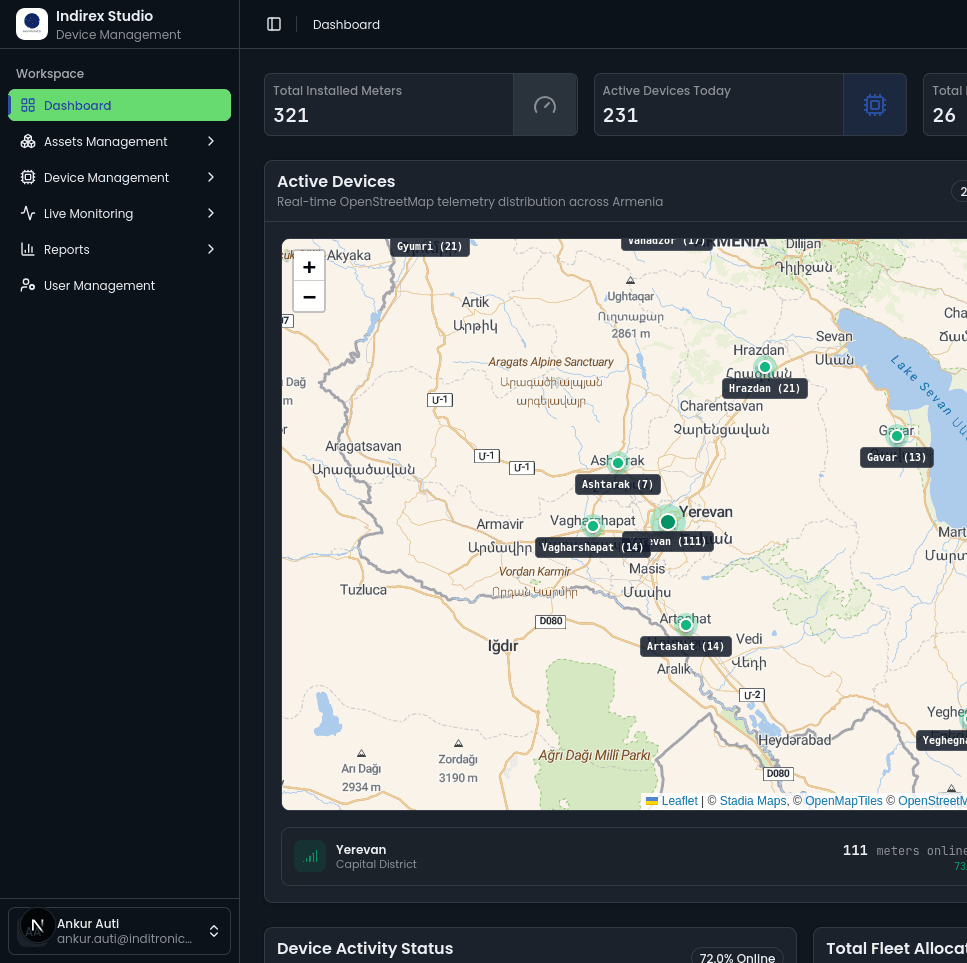The height and width of the screenshot is (963, 967).
Task: Click the Yerevan map marker
Action: click(x=668, y=522)
